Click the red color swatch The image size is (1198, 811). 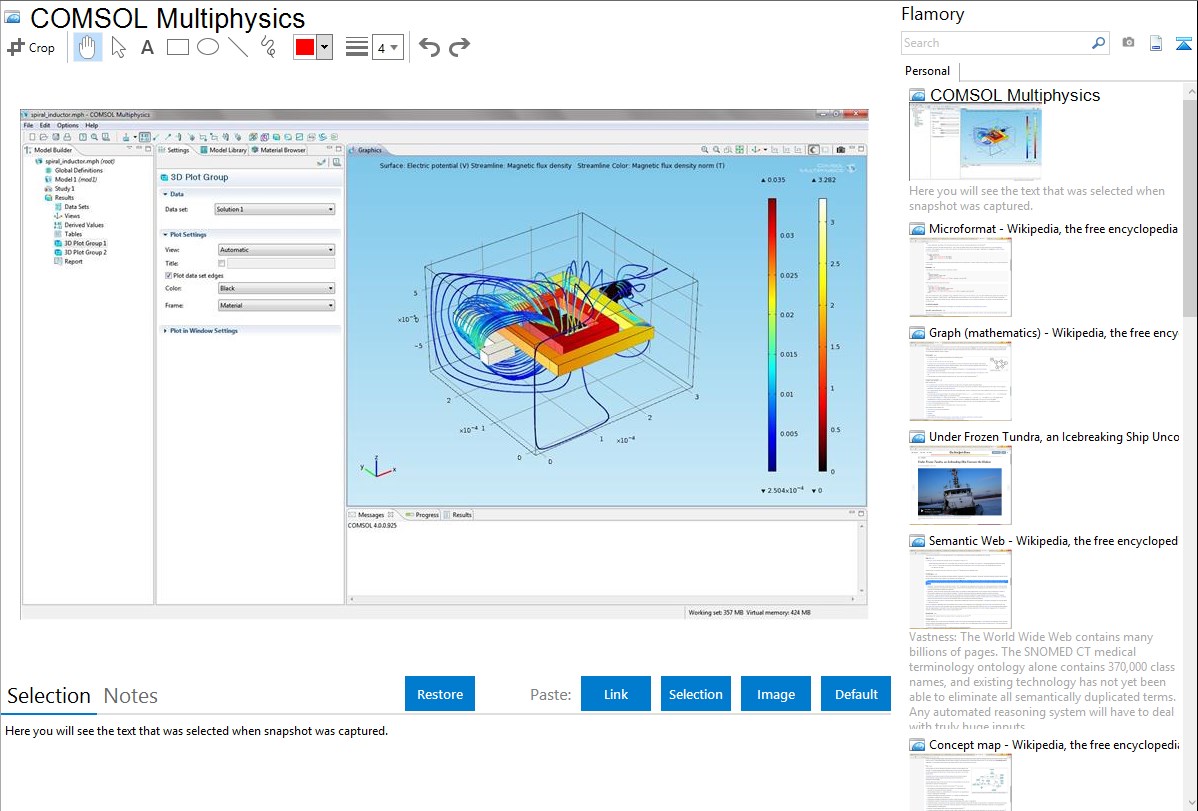click(x=305, y=47)
